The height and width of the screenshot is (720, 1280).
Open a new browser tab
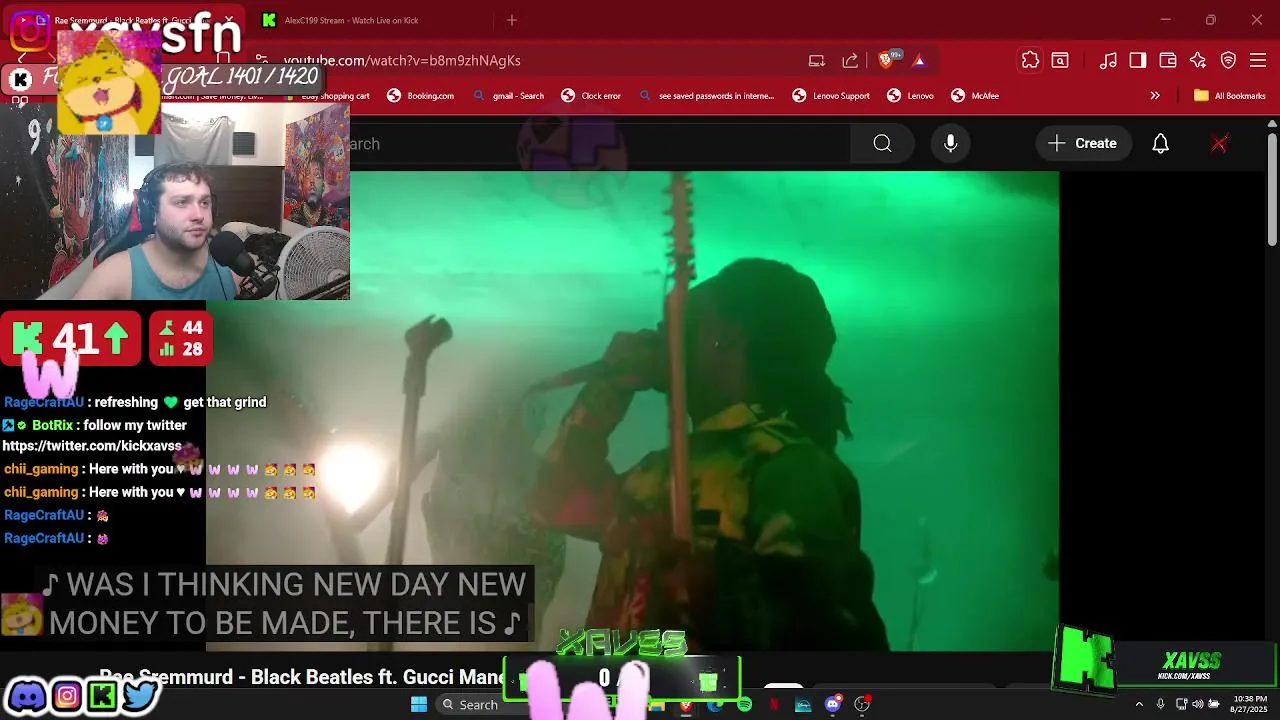click(x=512, y=20)
